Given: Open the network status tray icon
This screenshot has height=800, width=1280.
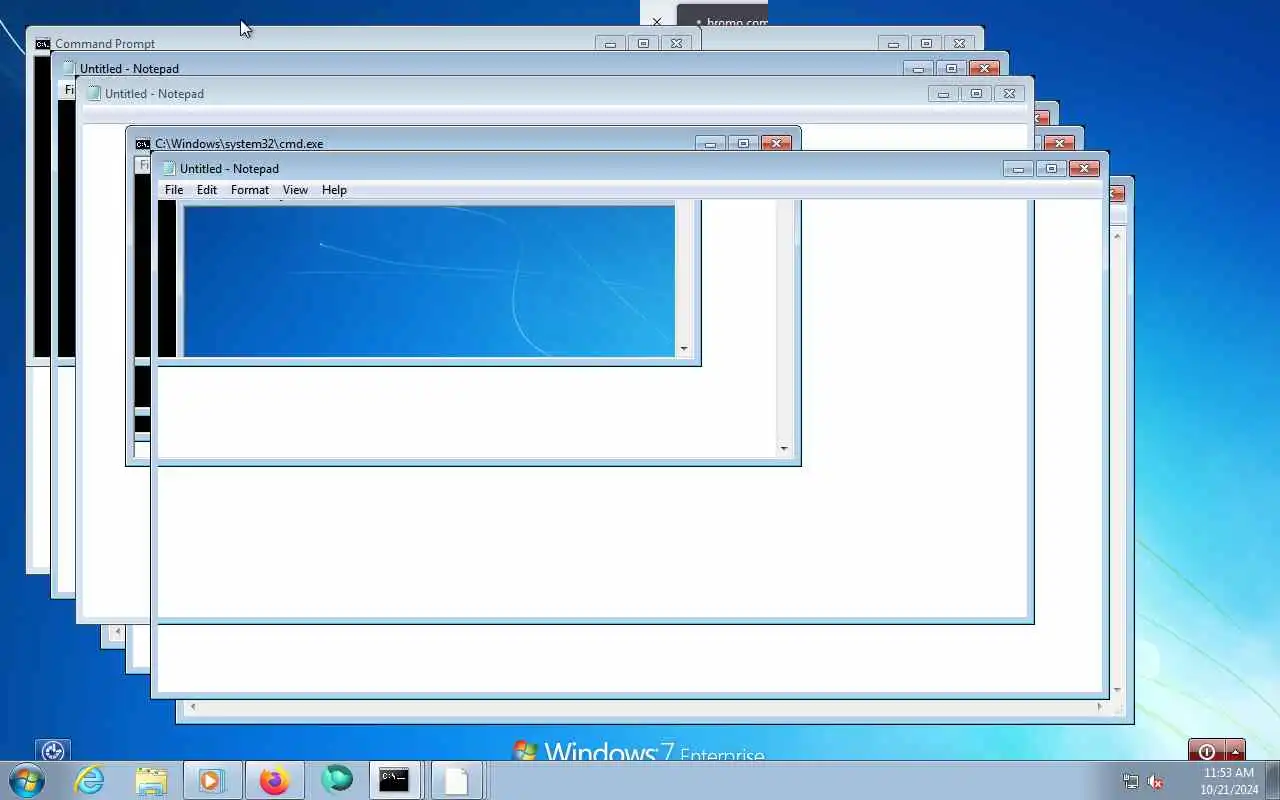Looking at the screenshot, I should click(x=1130, y=781).
